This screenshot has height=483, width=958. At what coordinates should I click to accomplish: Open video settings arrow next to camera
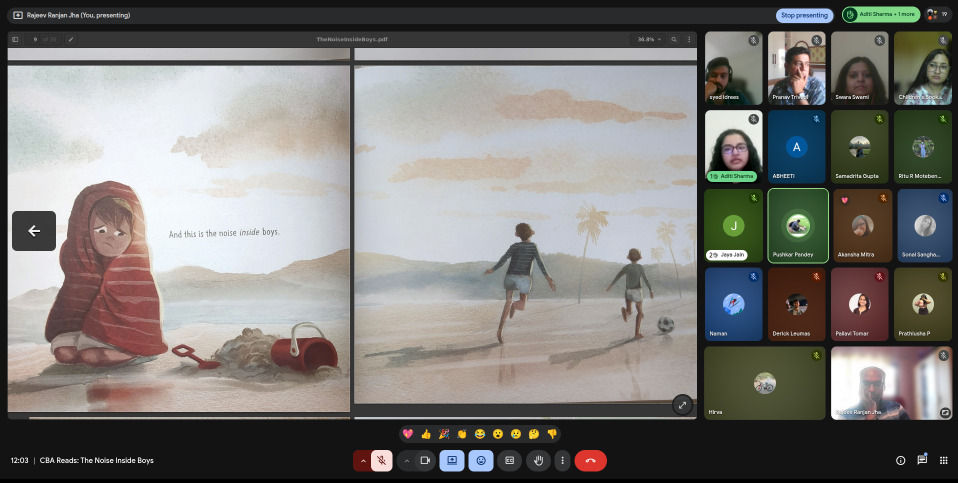coord(406,460)
